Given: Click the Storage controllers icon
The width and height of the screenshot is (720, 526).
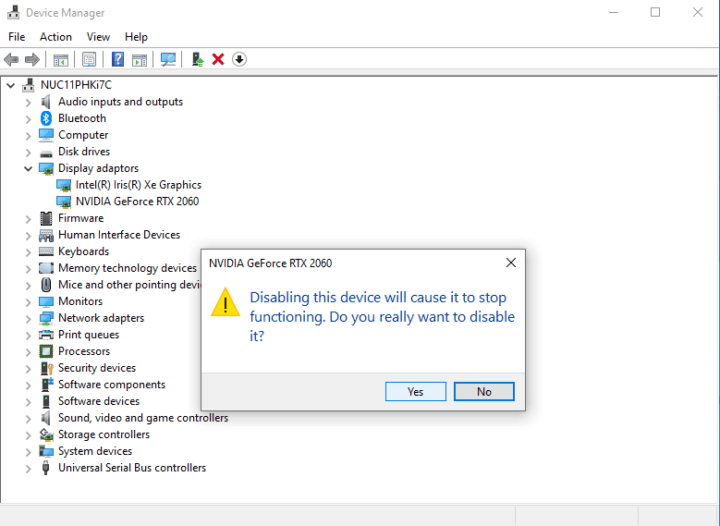Looking at the screenshot, I should click(x=46, y=435).
